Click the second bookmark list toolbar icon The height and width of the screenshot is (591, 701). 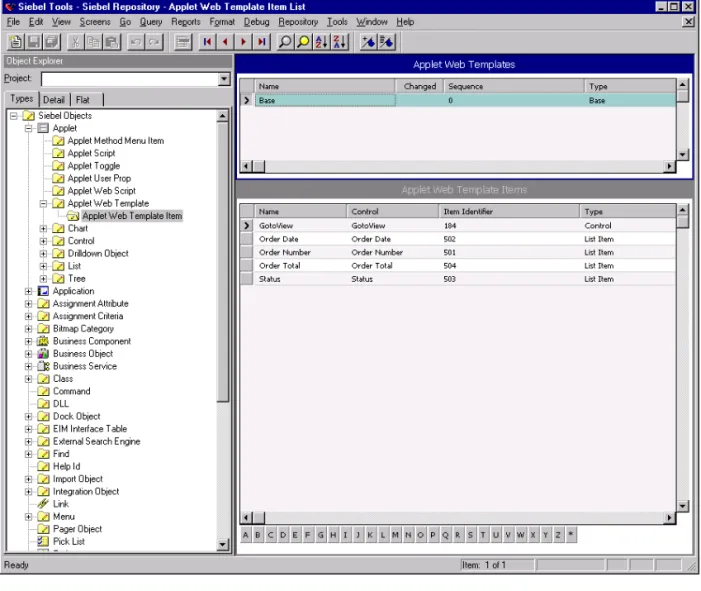(x=387, y=42)
